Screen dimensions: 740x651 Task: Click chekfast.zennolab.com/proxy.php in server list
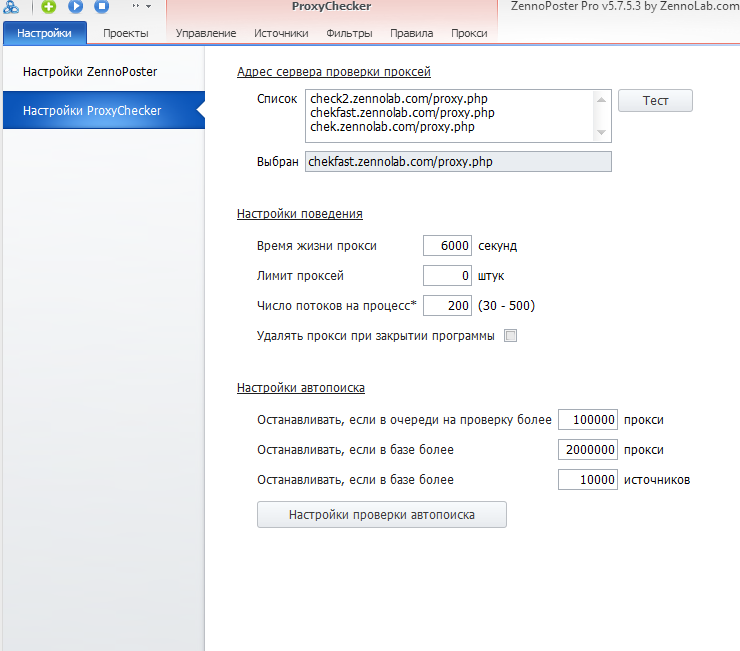402,113
